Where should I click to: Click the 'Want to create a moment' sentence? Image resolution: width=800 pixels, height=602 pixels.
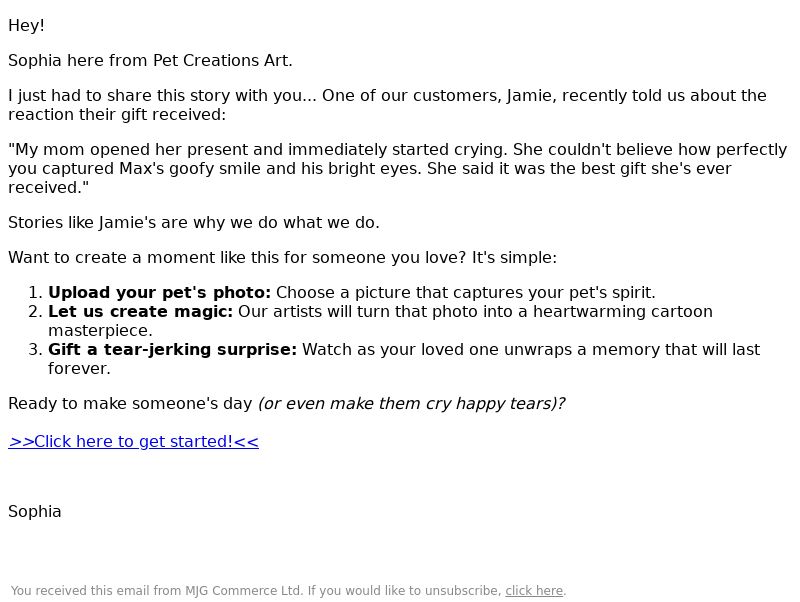(282, 258)
